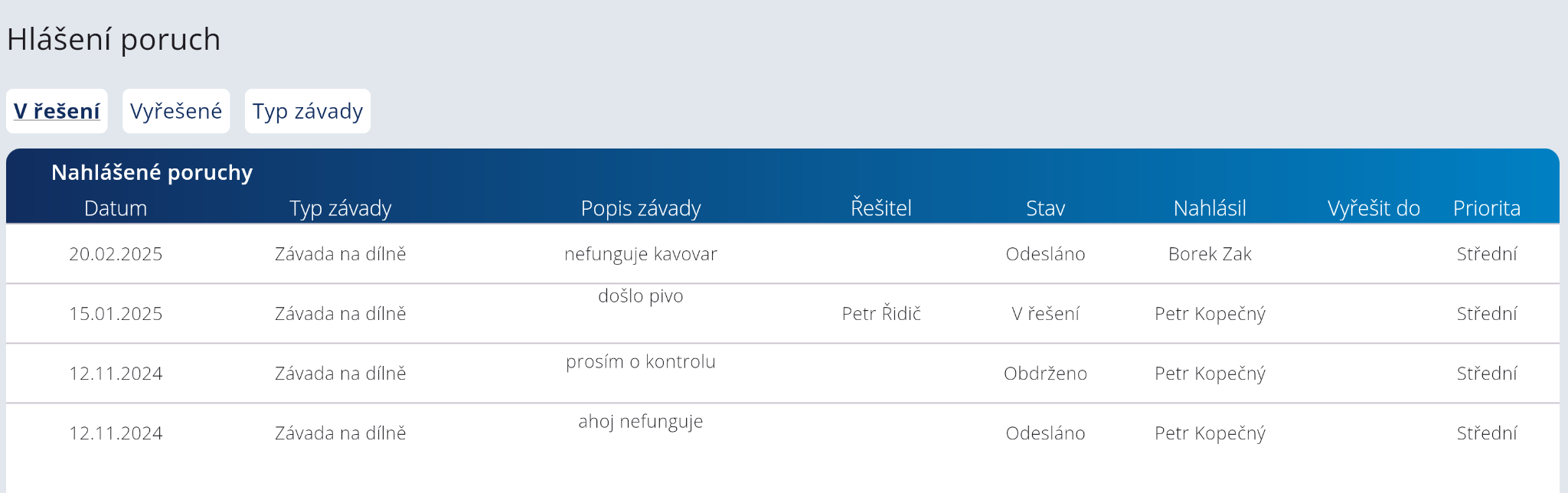Select the "došlo pivo" fault description
1568x493 pixels.
[641, 296]
